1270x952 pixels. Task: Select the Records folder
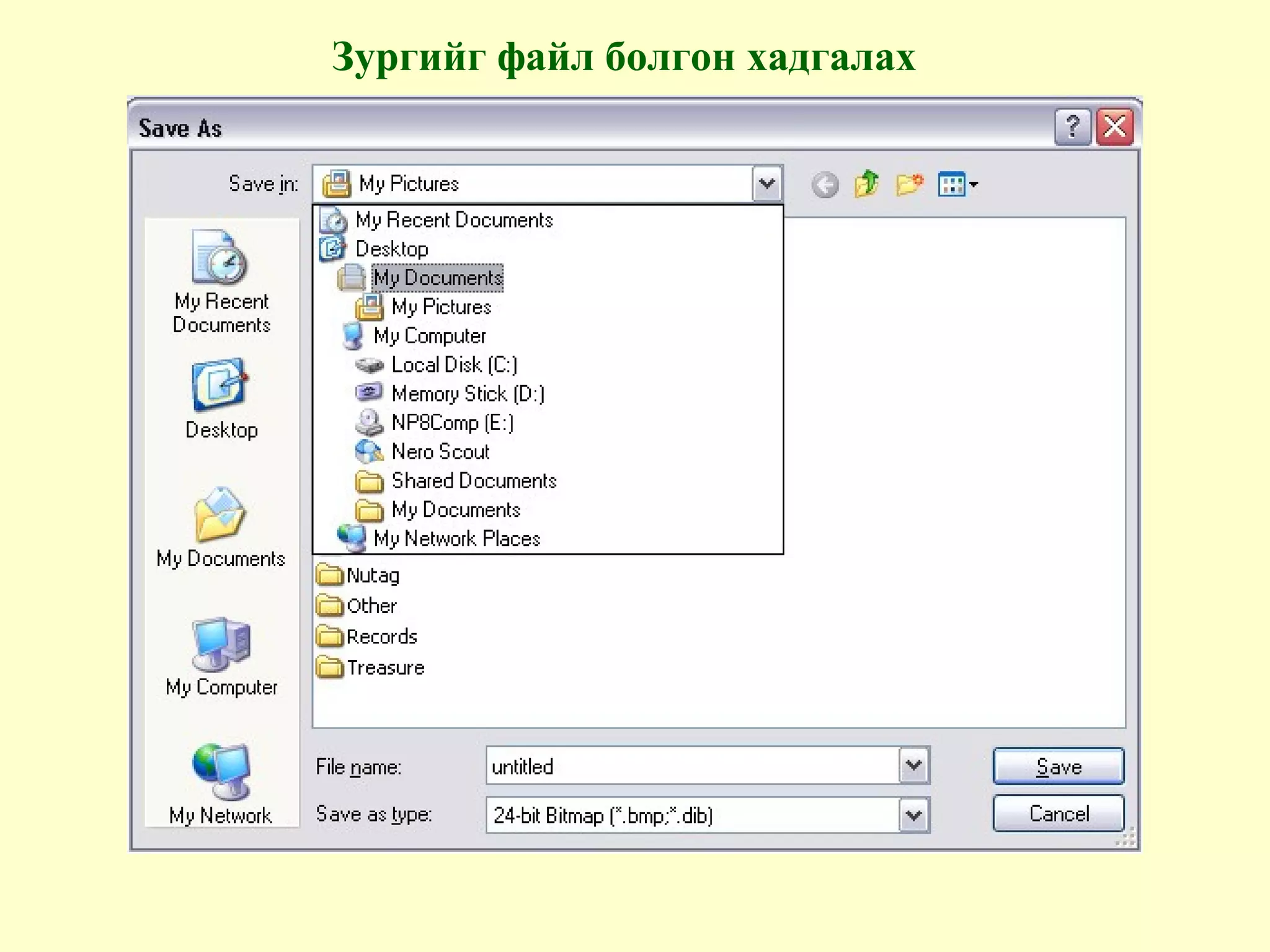(366, 637)
